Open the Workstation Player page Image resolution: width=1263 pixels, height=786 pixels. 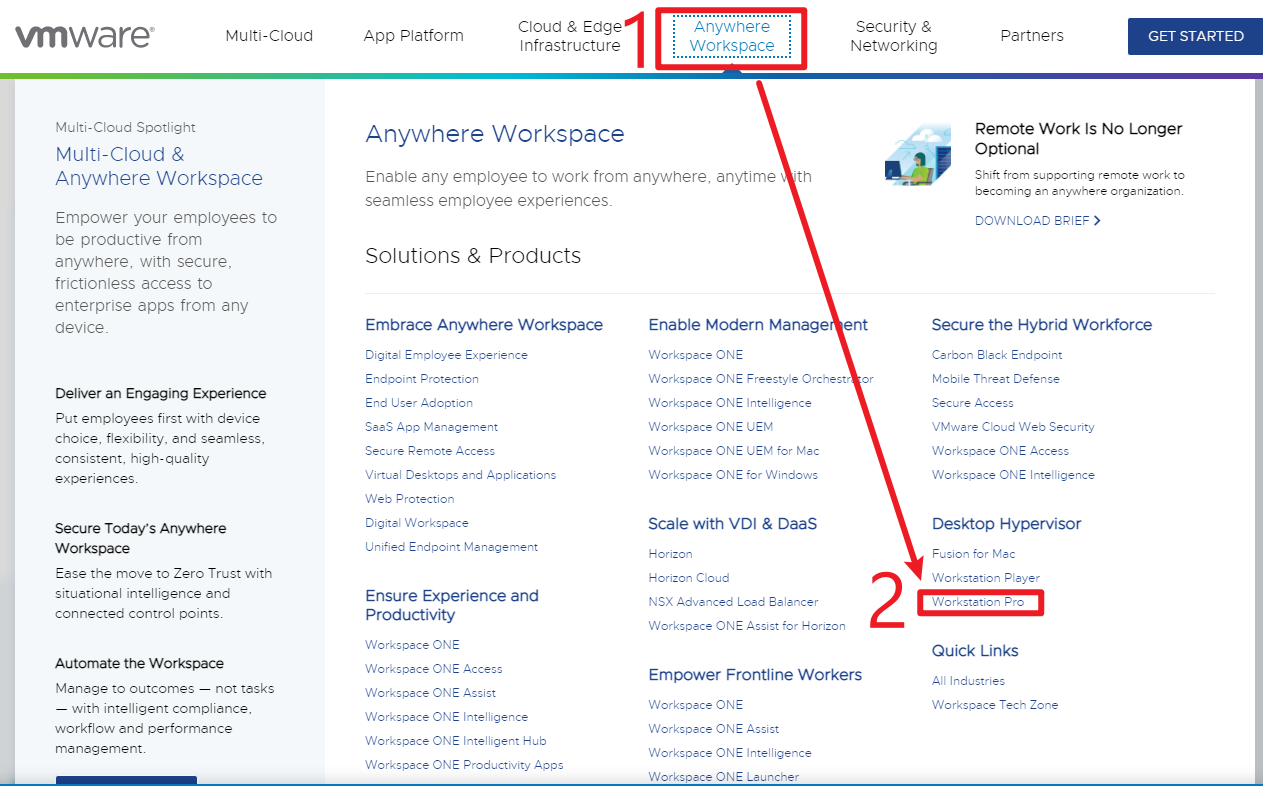[x=986, y=577]
